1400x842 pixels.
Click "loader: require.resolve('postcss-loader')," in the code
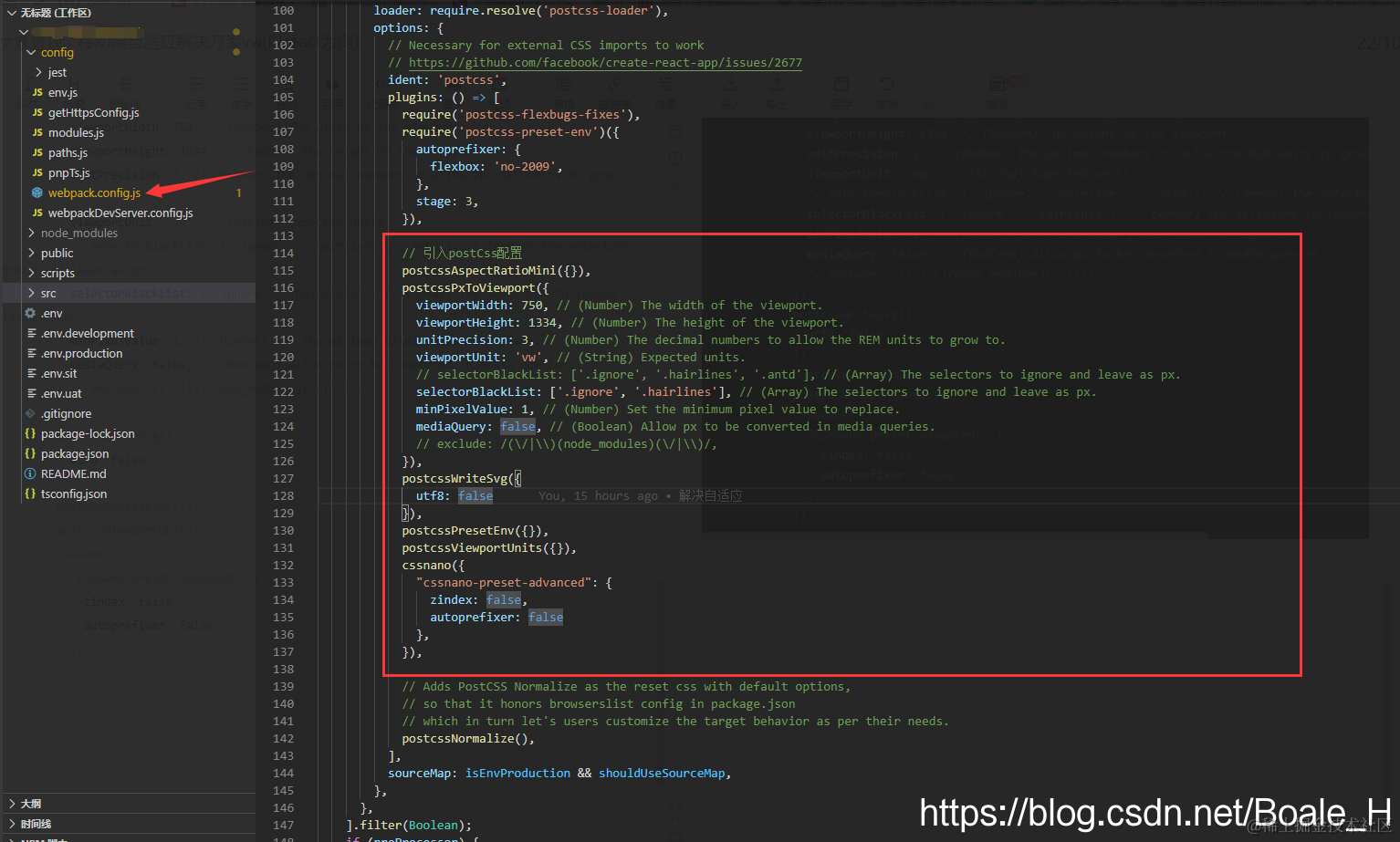[521, 11]
